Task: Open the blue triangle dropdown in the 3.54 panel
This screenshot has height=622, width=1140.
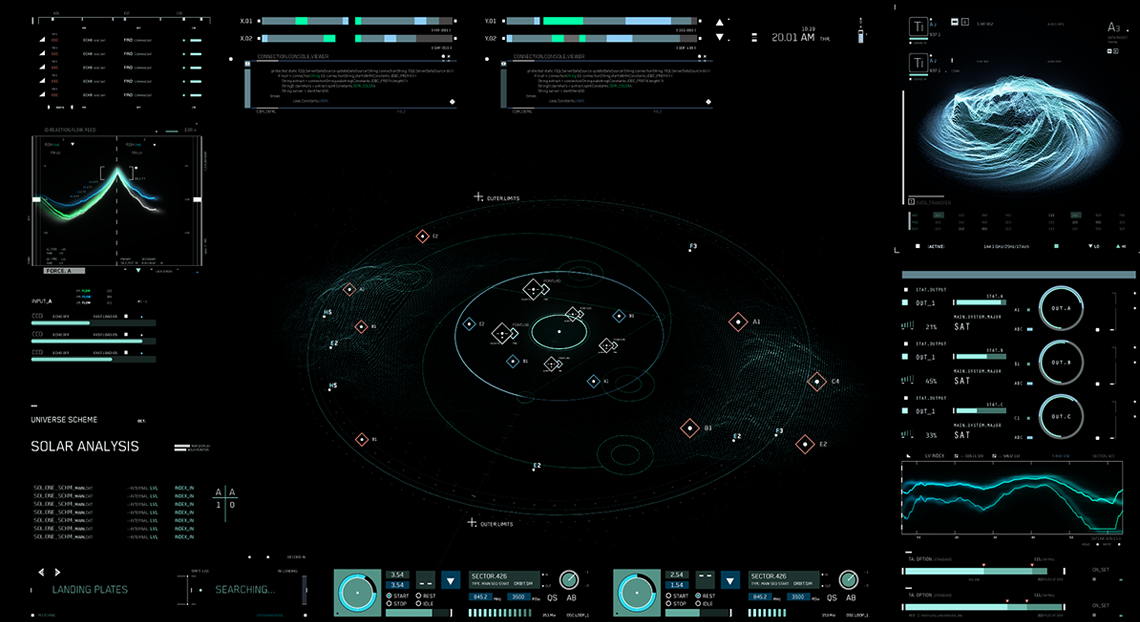Action: pos(450,581)
